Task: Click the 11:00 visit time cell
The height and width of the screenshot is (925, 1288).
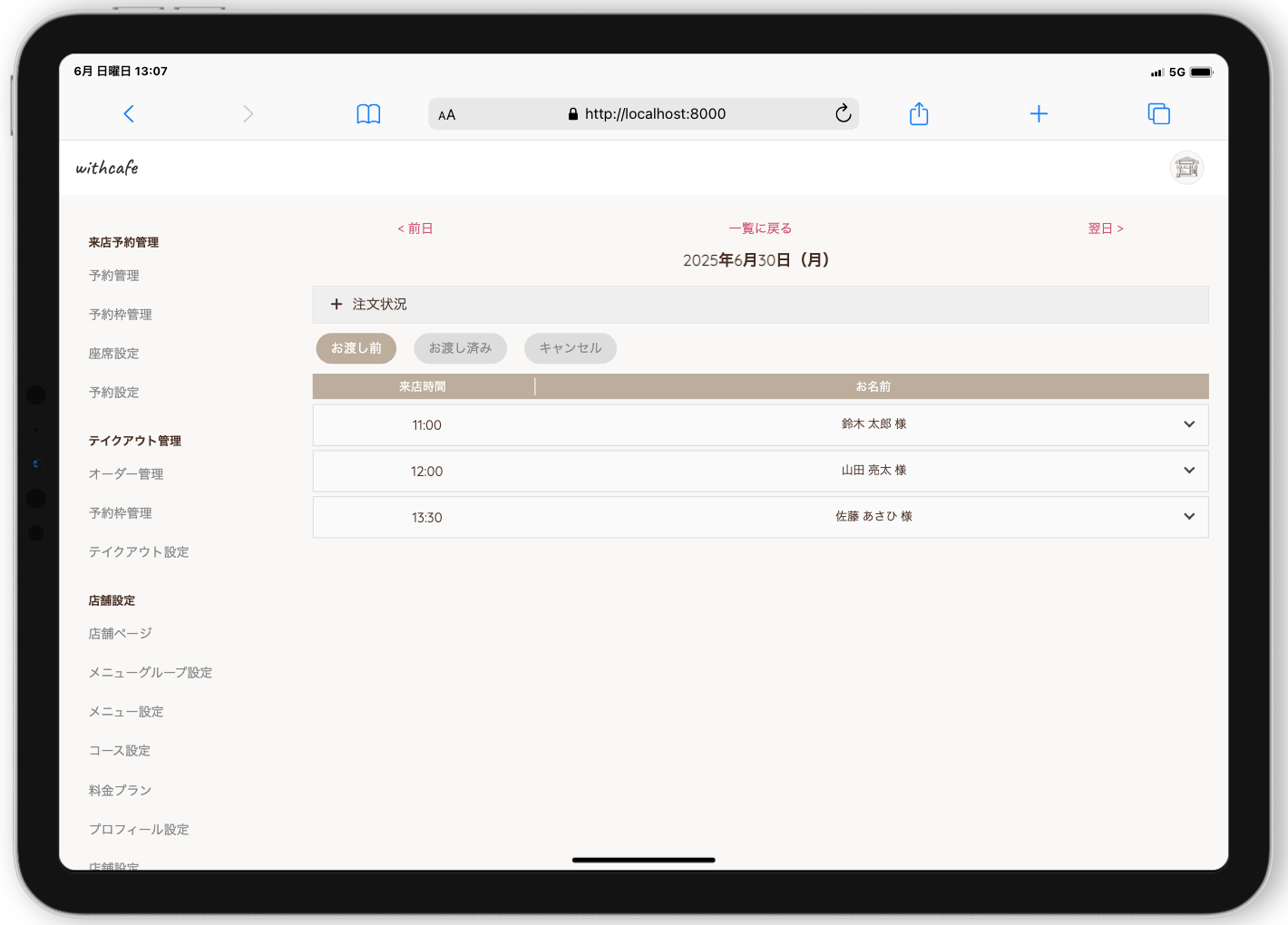Action: 427,425
